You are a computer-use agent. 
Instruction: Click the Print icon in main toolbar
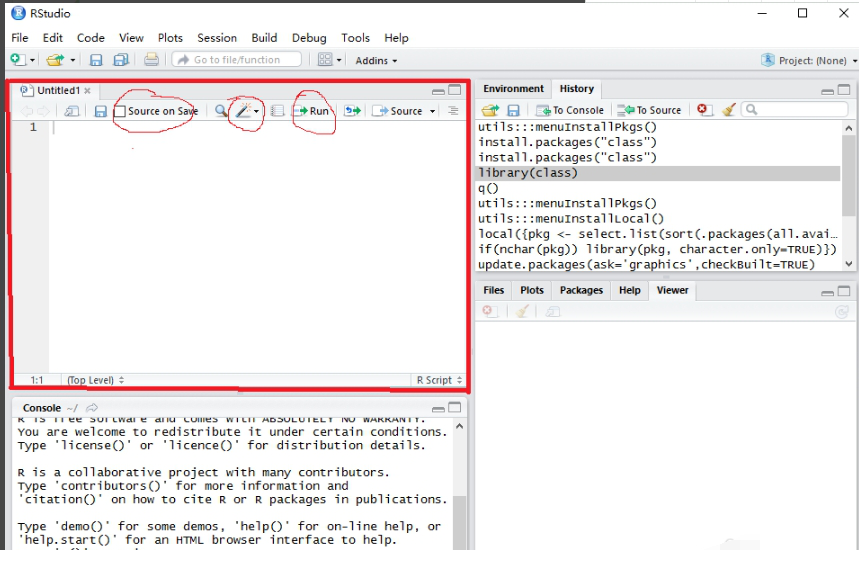pyautogui.click(x=151, y=59)
